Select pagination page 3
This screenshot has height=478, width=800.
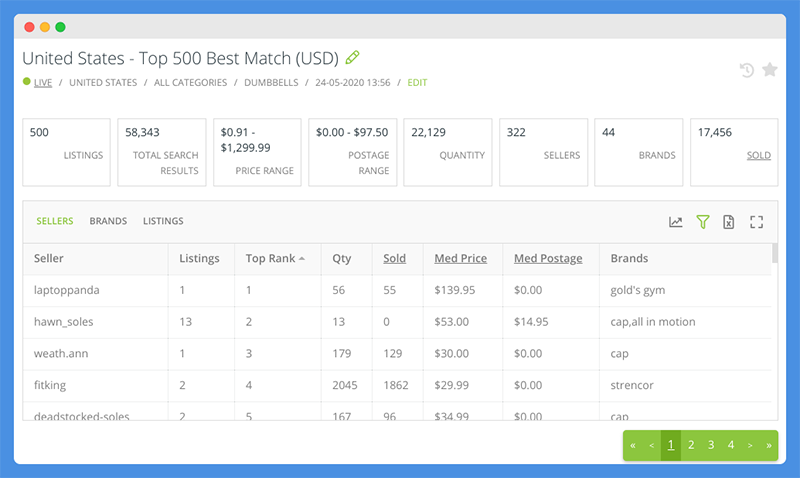711,445
